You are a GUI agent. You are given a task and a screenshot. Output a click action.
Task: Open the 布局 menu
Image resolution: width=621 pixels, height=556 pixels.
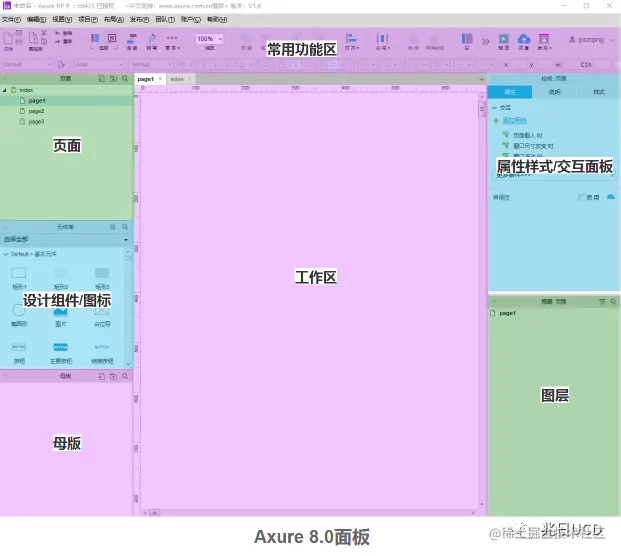(114, 19)
